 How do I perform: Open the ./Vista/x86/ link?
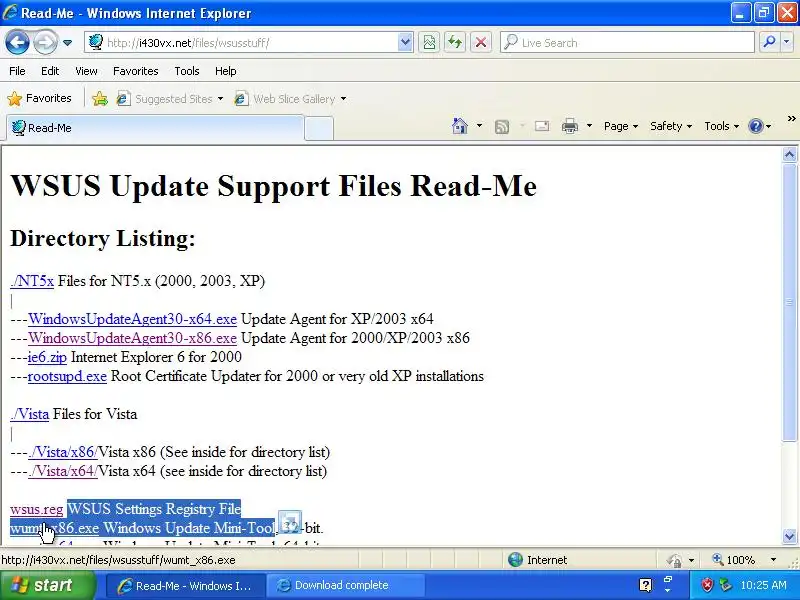[63, 452]
